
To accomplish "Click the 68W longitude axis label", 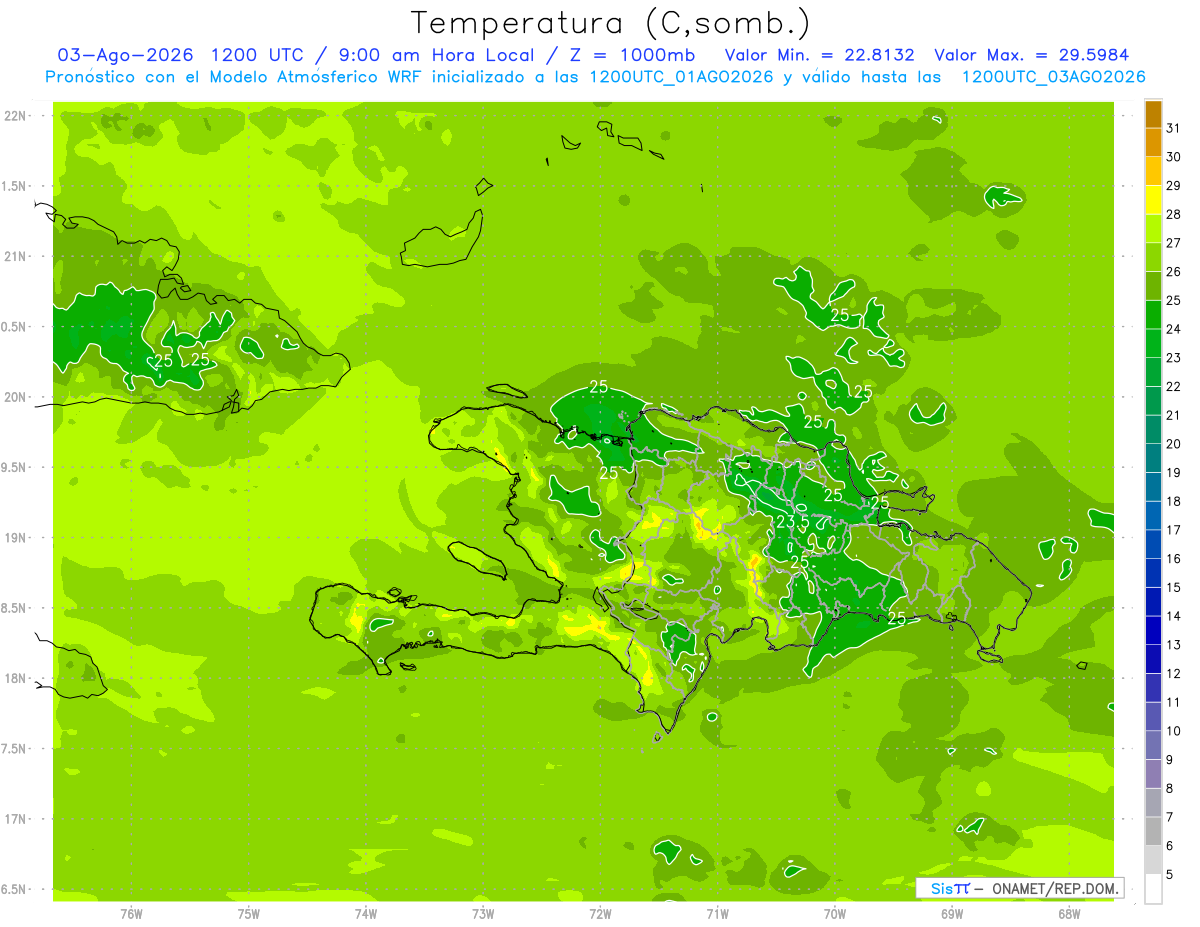I will (1068, 913).
